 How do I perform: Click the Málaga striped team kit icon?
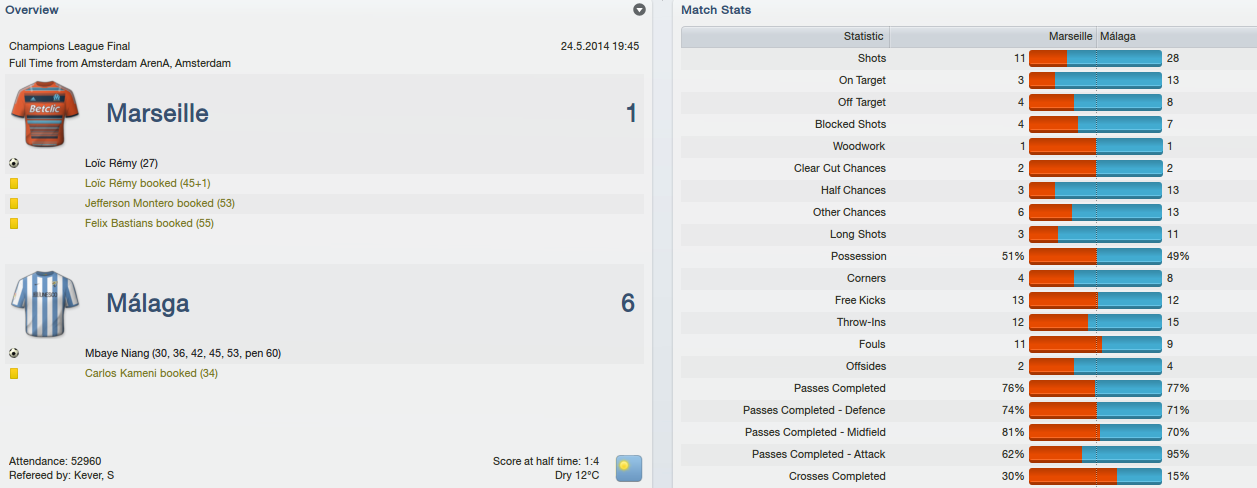coord(38,304)
